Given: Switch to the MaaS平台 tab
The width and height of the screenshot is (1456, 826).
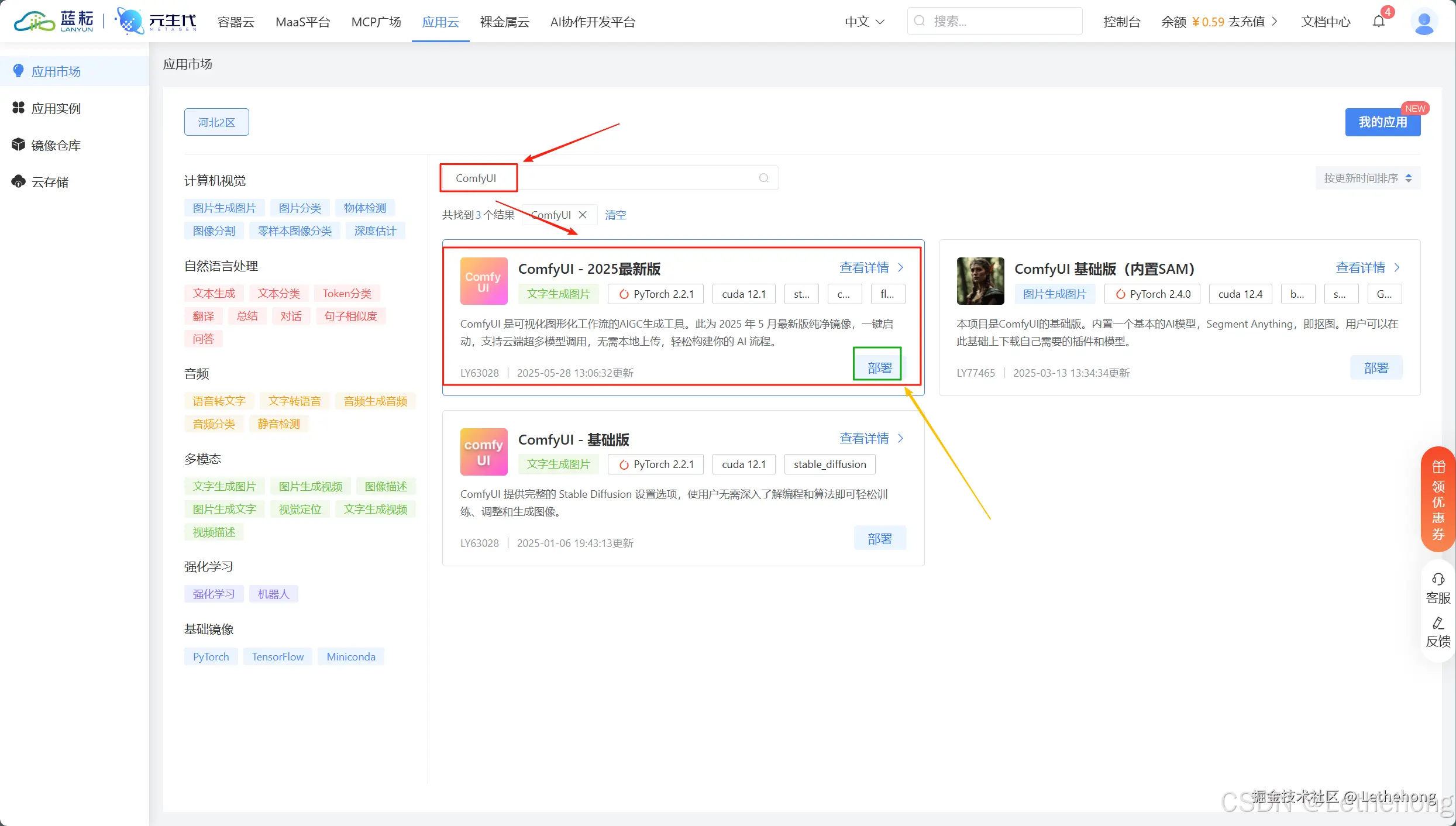Looking at the screenshot, I should click(302, 22).
